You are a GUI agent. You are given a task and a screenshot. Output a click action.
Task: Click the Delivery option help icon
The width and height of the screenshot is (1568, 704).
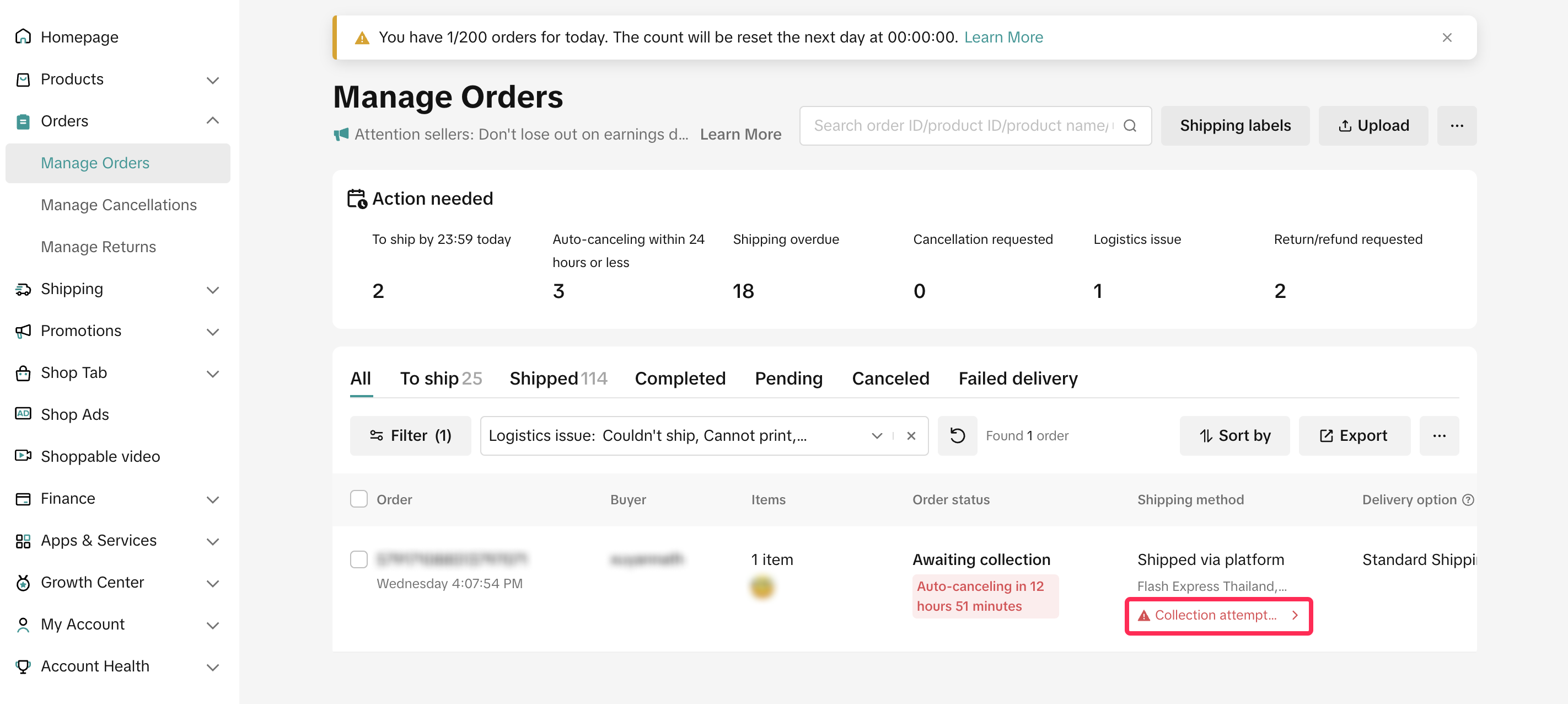tap(1468, 499)
